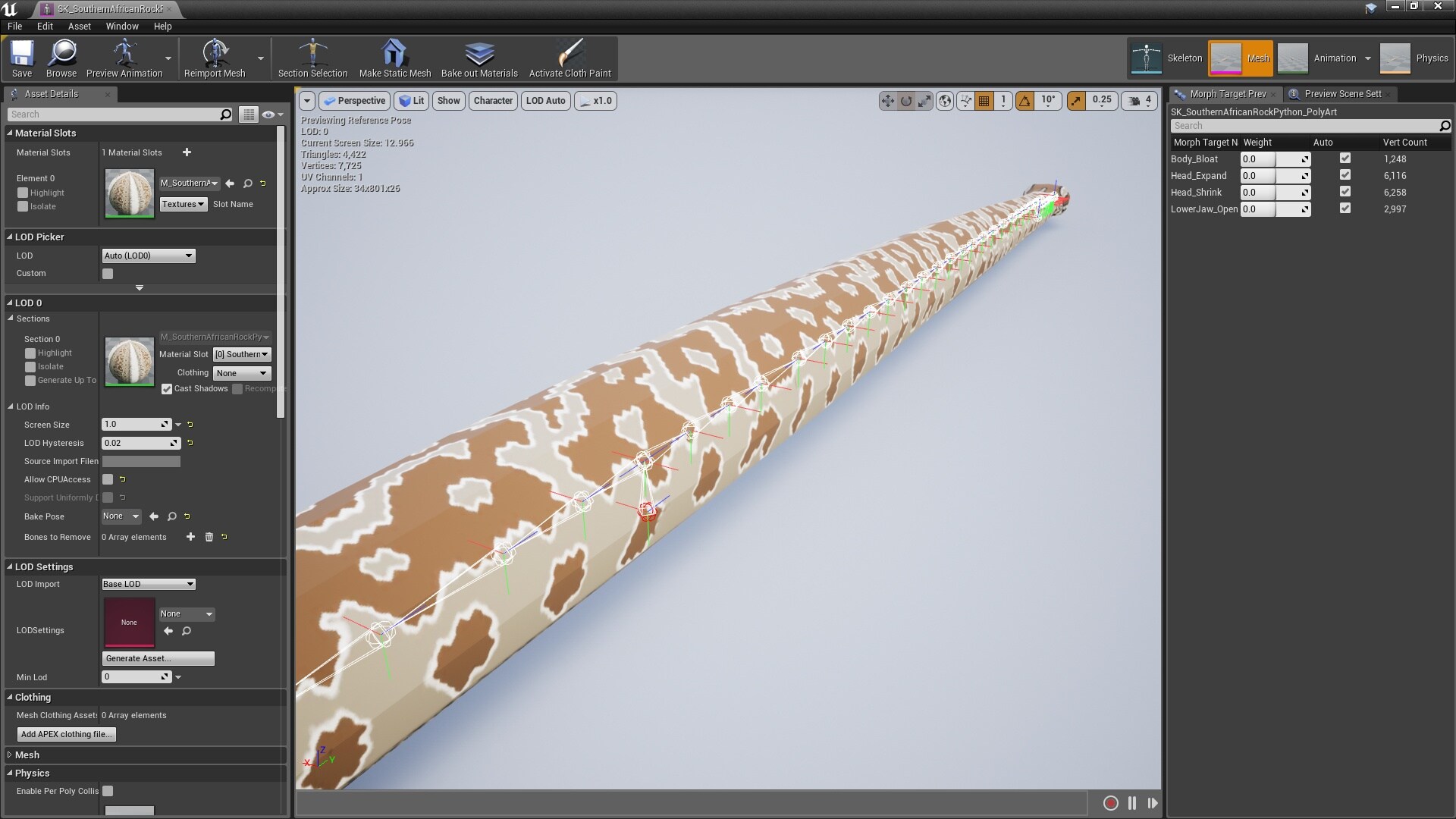Activate Cloth Paint mode
The image size is (1456, 819).
click(570, 58)
